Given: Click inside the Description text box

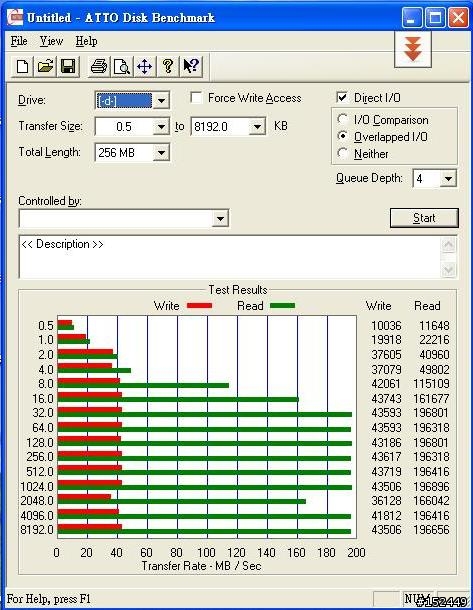Looking at the screenshot, I should (x=229, y=257).
